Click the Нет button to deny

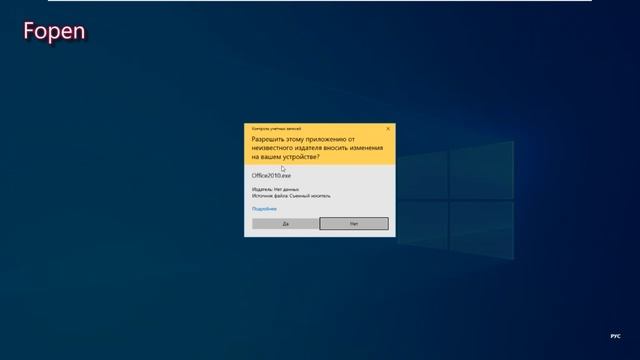[354, 224]
